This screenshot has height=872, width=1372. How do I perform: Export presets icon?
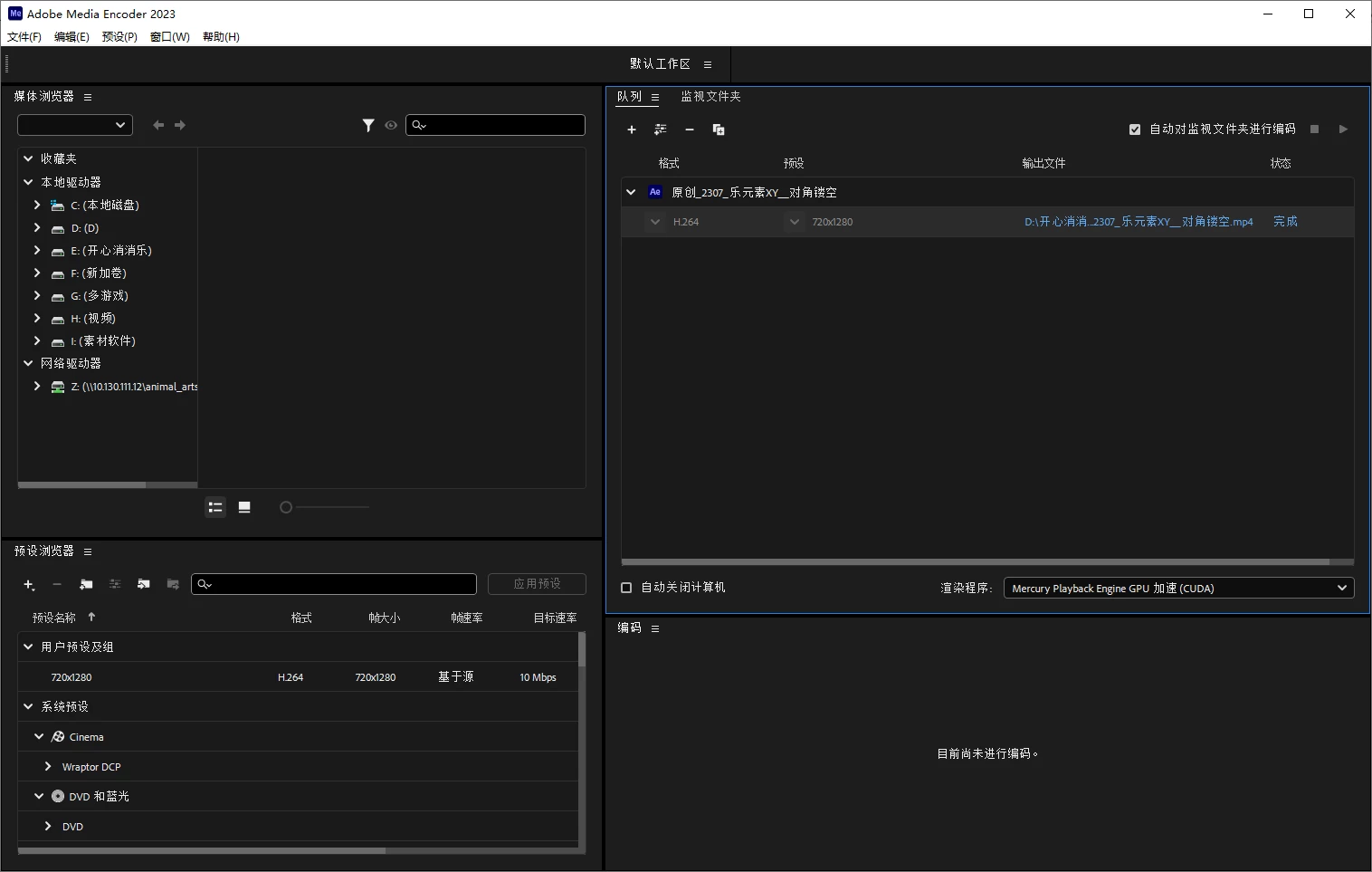pyautogui.click(x=173, y=585)
